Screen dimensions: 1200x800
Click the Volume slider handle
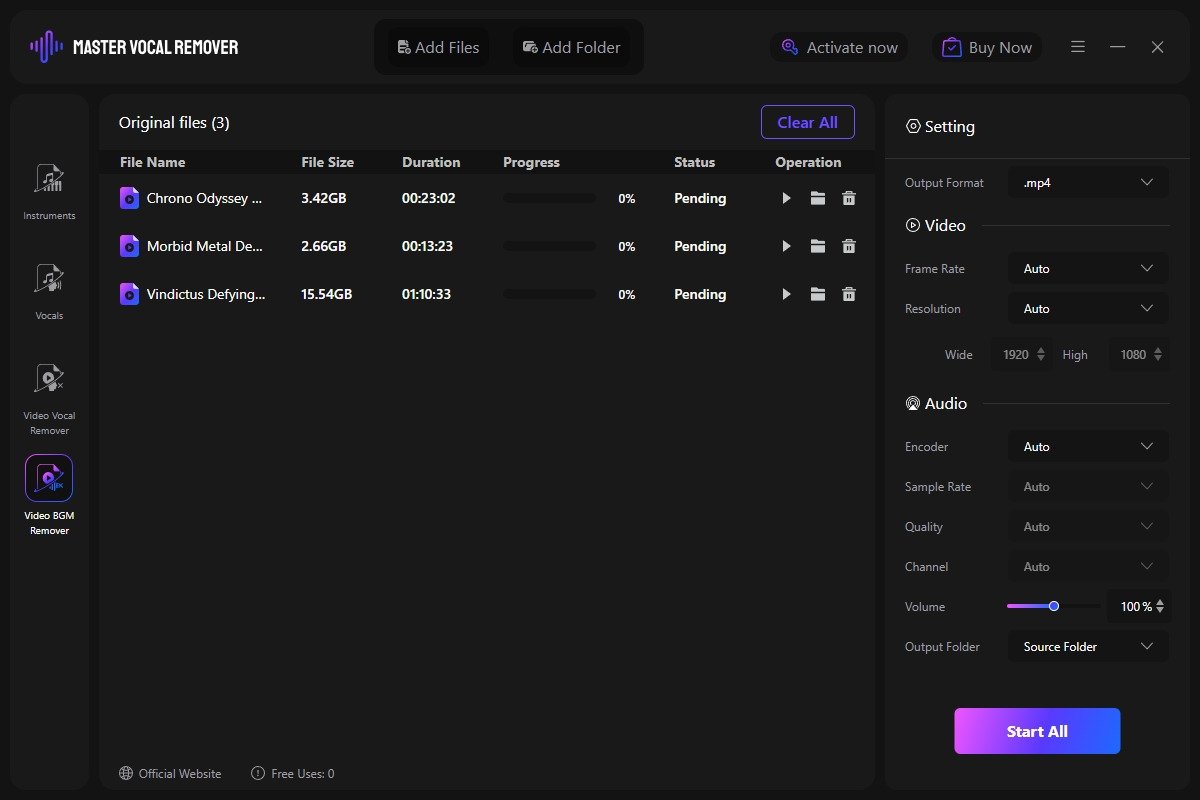tap(1054, 606)
